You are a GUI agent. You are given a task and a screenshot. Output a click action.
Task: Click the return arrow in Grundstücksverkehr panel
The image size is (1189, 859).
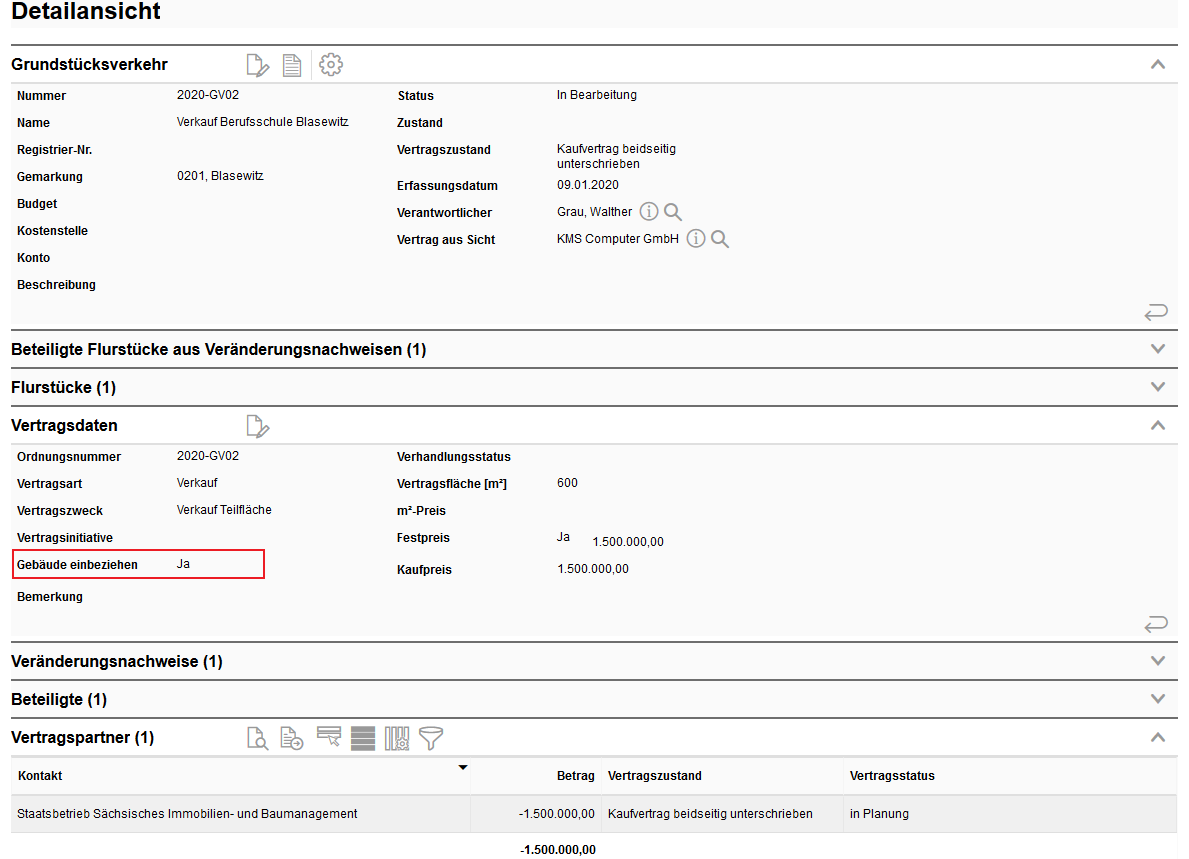pyautogui.click(x=1156, y=313)
